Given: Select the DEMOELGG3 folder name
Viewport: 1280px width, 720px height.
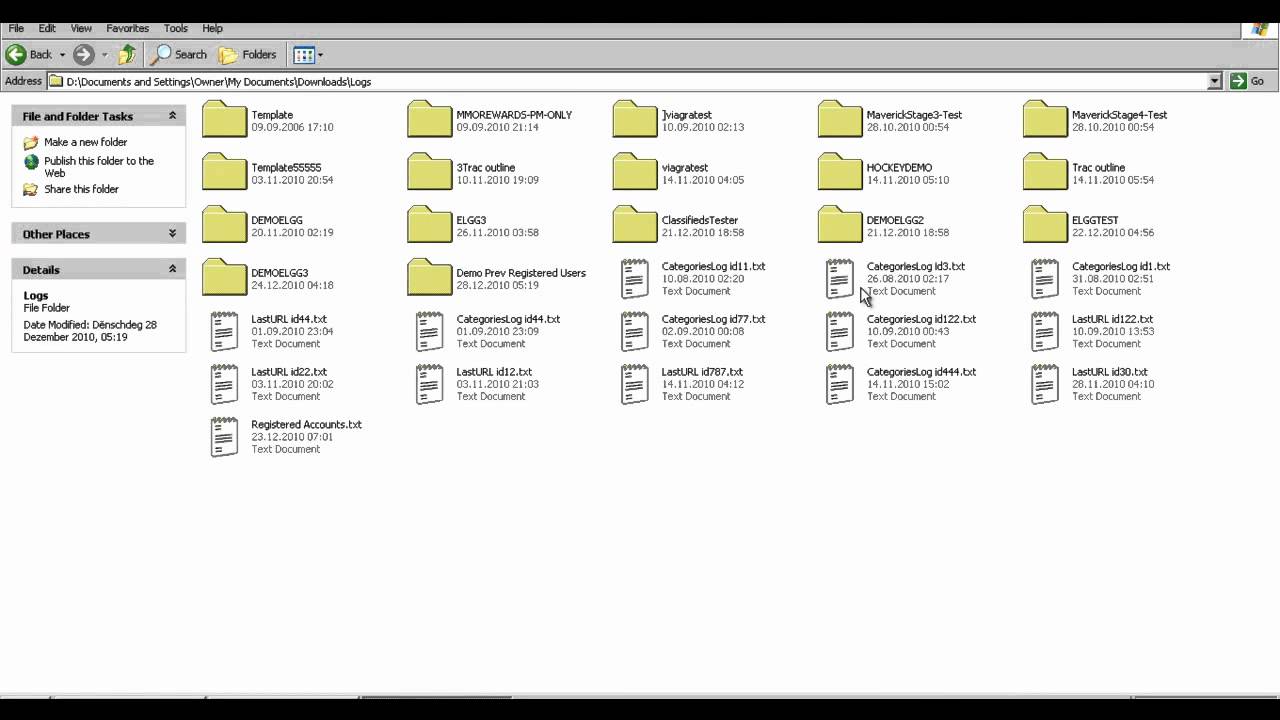Looking at the screenshot, I should pyautogui.click(x=279, y=273).
